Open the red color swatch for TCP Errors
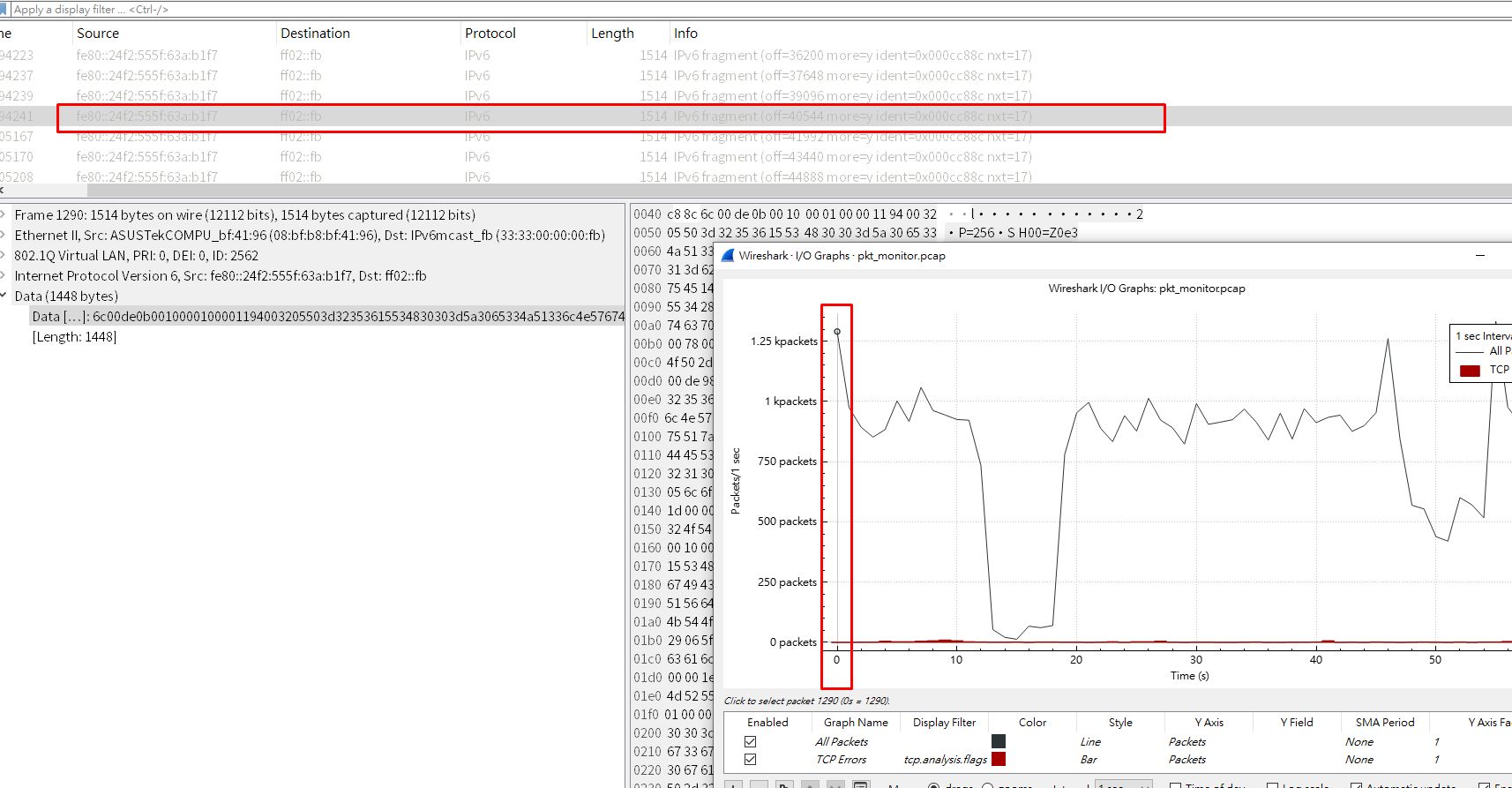 [998, 760]
